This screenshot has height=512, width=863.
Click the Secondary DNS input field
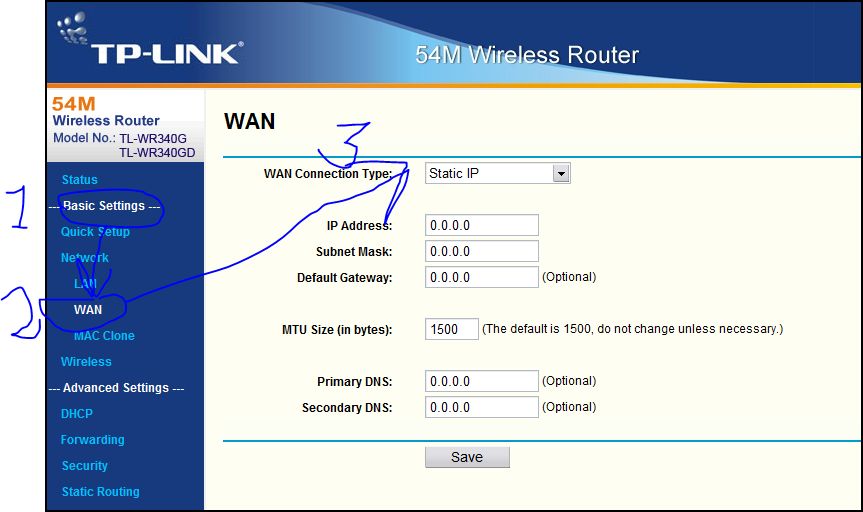click(x=482, y=407)
